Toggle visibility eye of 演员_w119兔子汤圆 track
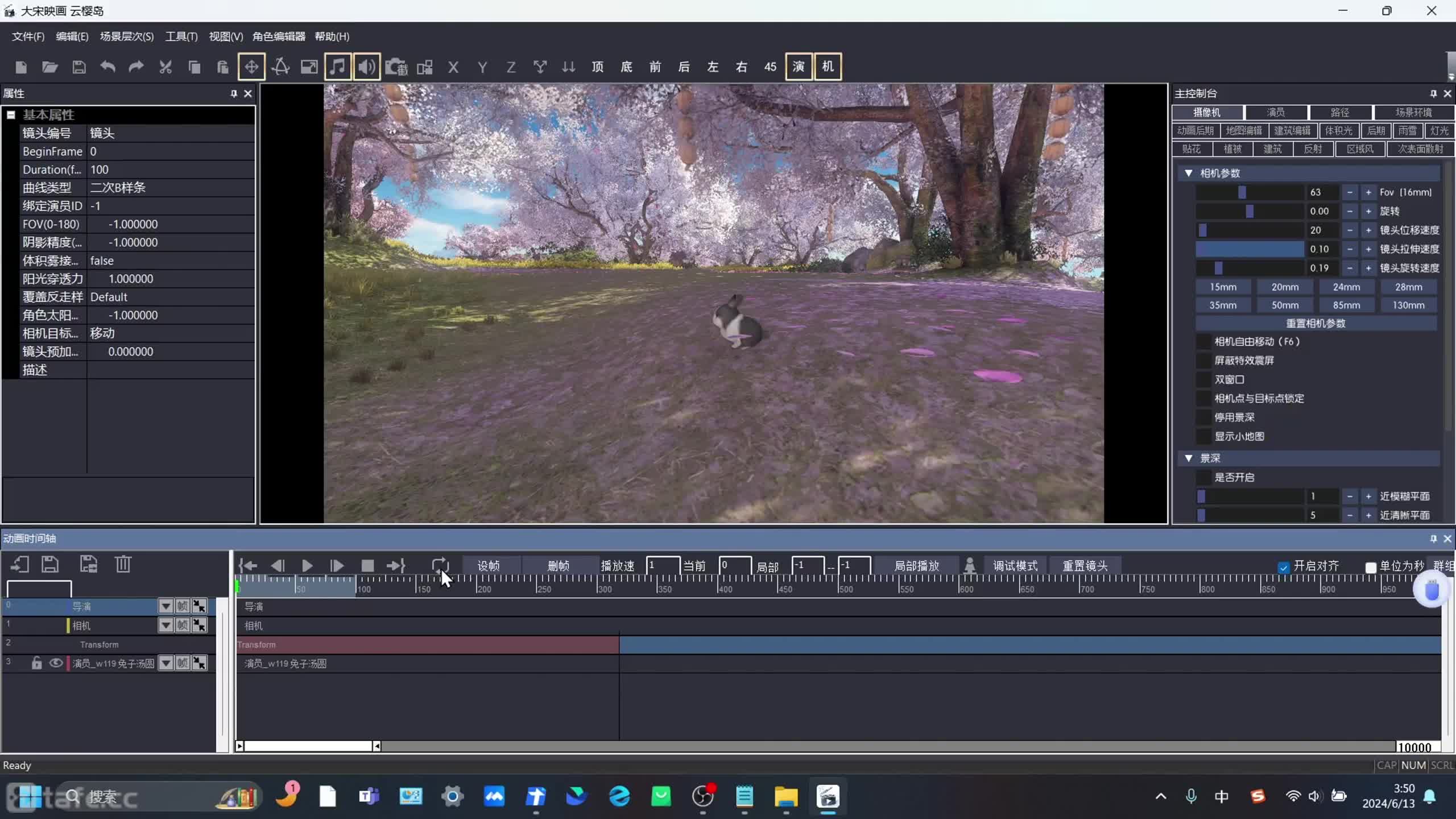This screenshot has height=819, width=1456. click(x=56, y=663)
